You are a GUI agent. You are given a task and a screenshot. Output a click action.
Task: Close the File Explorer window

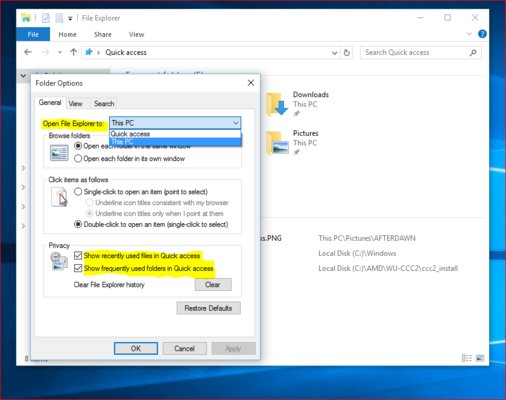click(475, 18)
